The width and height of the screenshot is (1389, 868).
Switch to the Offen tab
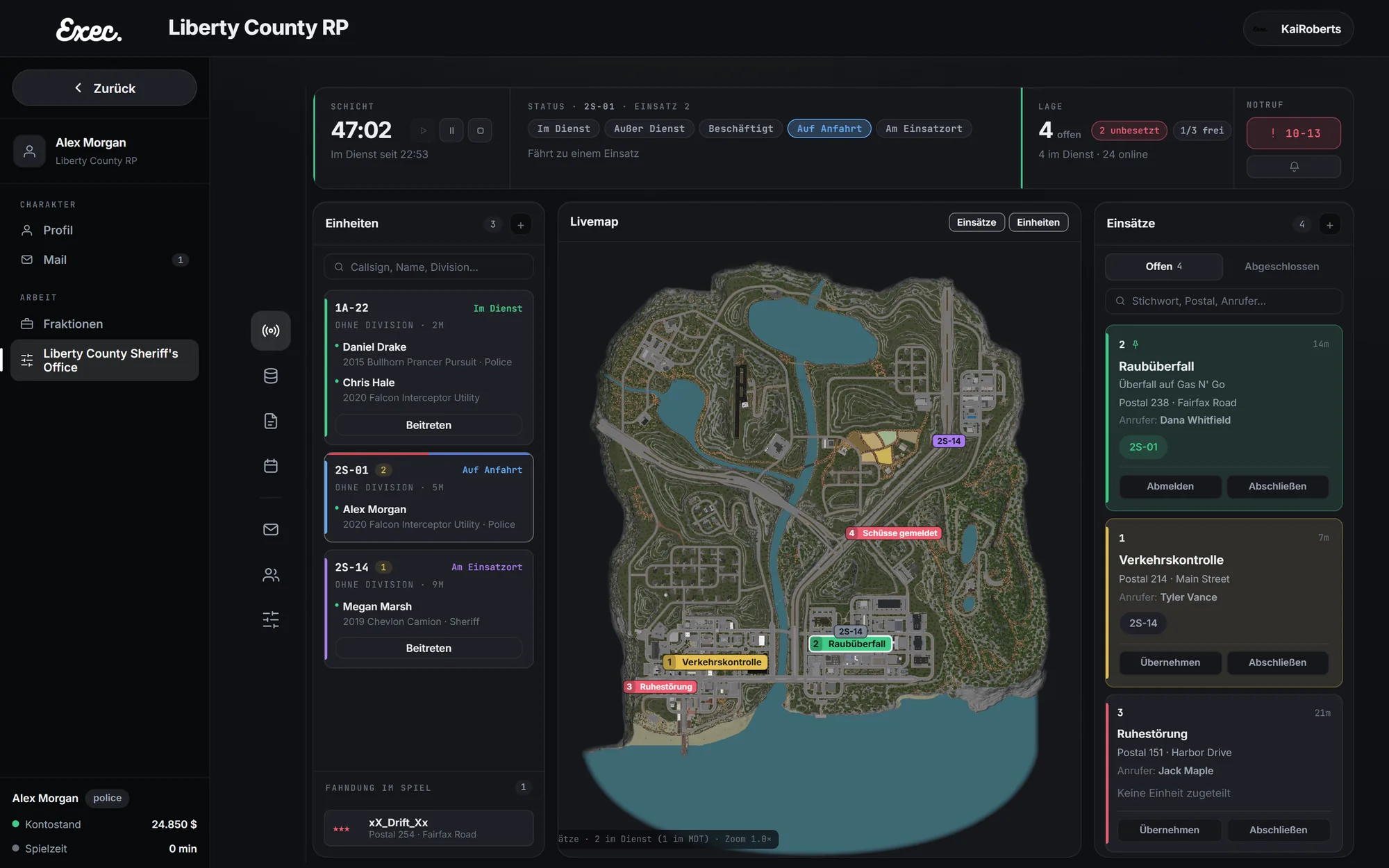1164,267
